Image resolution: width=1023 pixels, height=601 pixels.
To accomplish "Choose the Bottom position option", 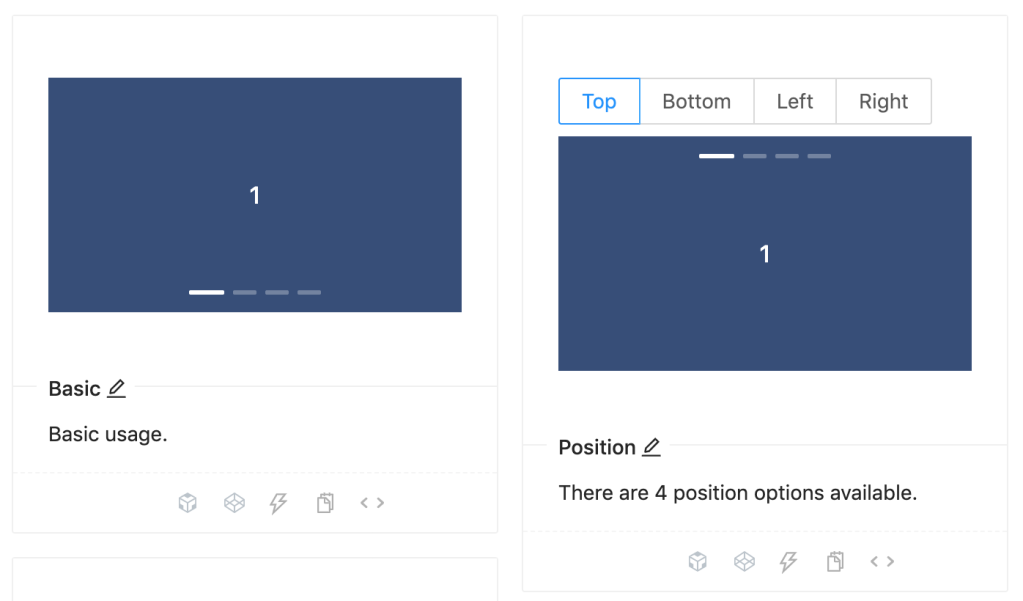I will (x=697, y=102).
